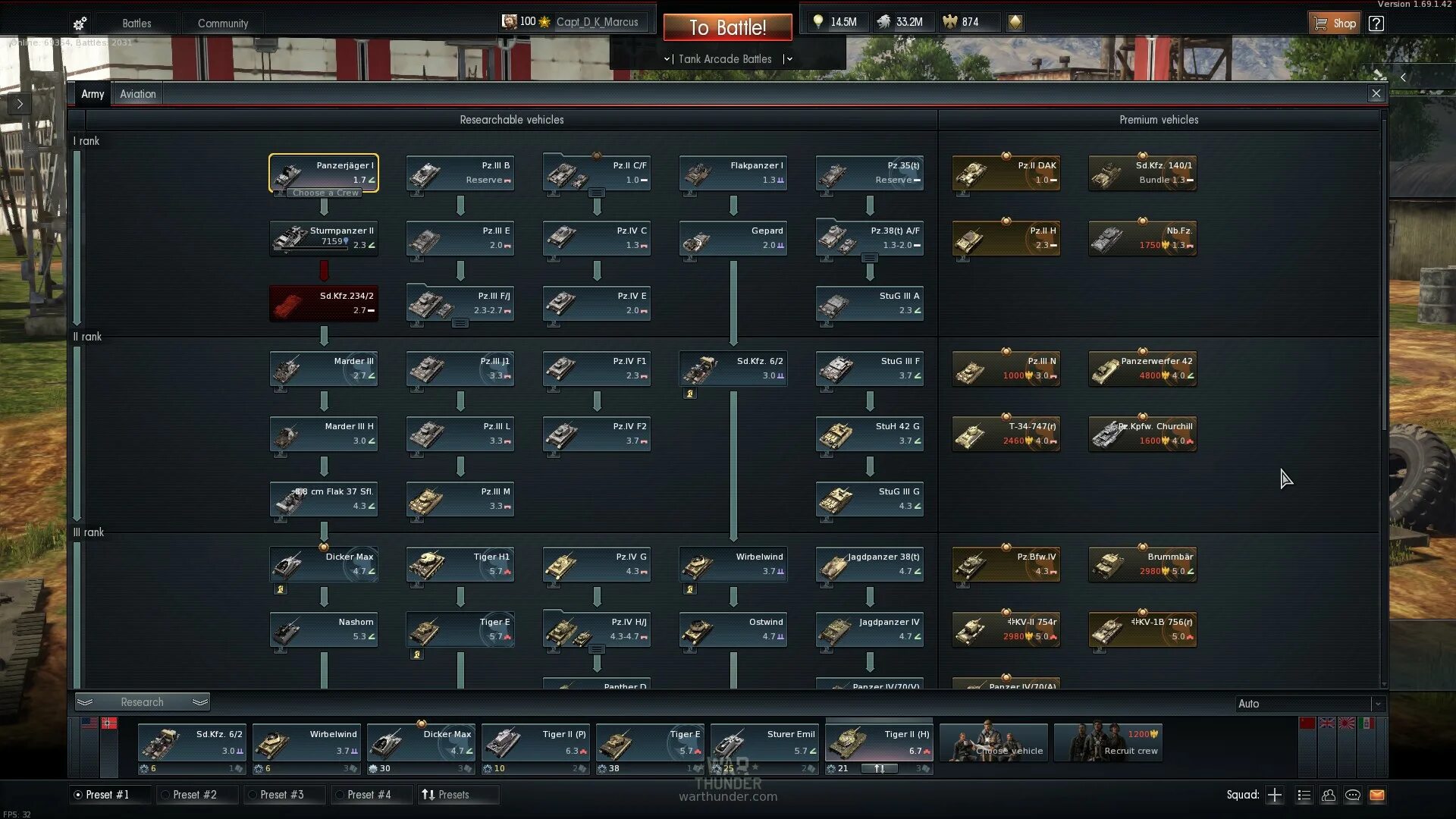Open the Community menu
Viewport: 1456px width, 819px height.
(223, 24)
